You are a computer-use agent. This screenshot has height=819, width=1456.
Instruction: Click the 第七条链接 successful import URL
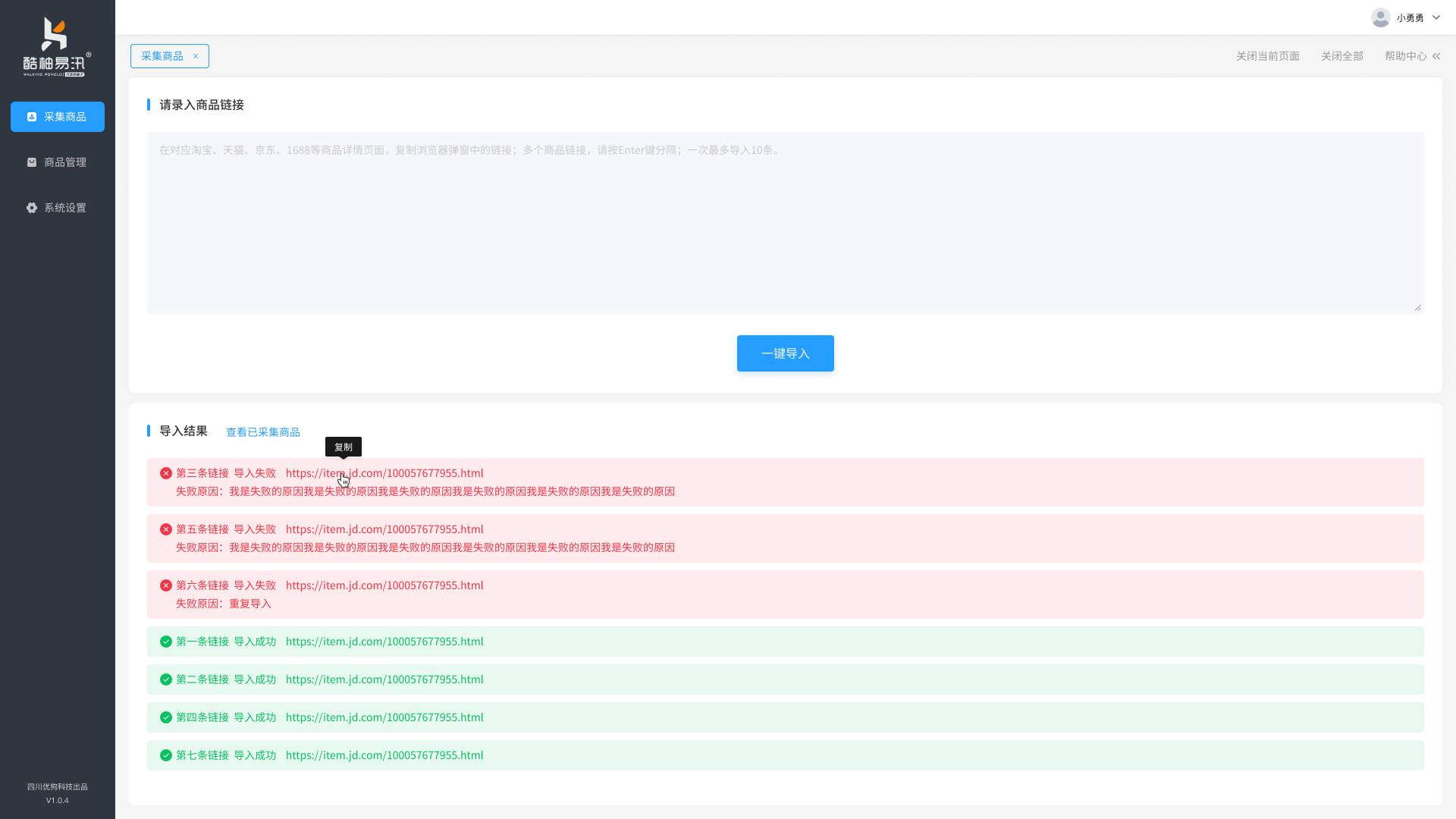point(384,755)
